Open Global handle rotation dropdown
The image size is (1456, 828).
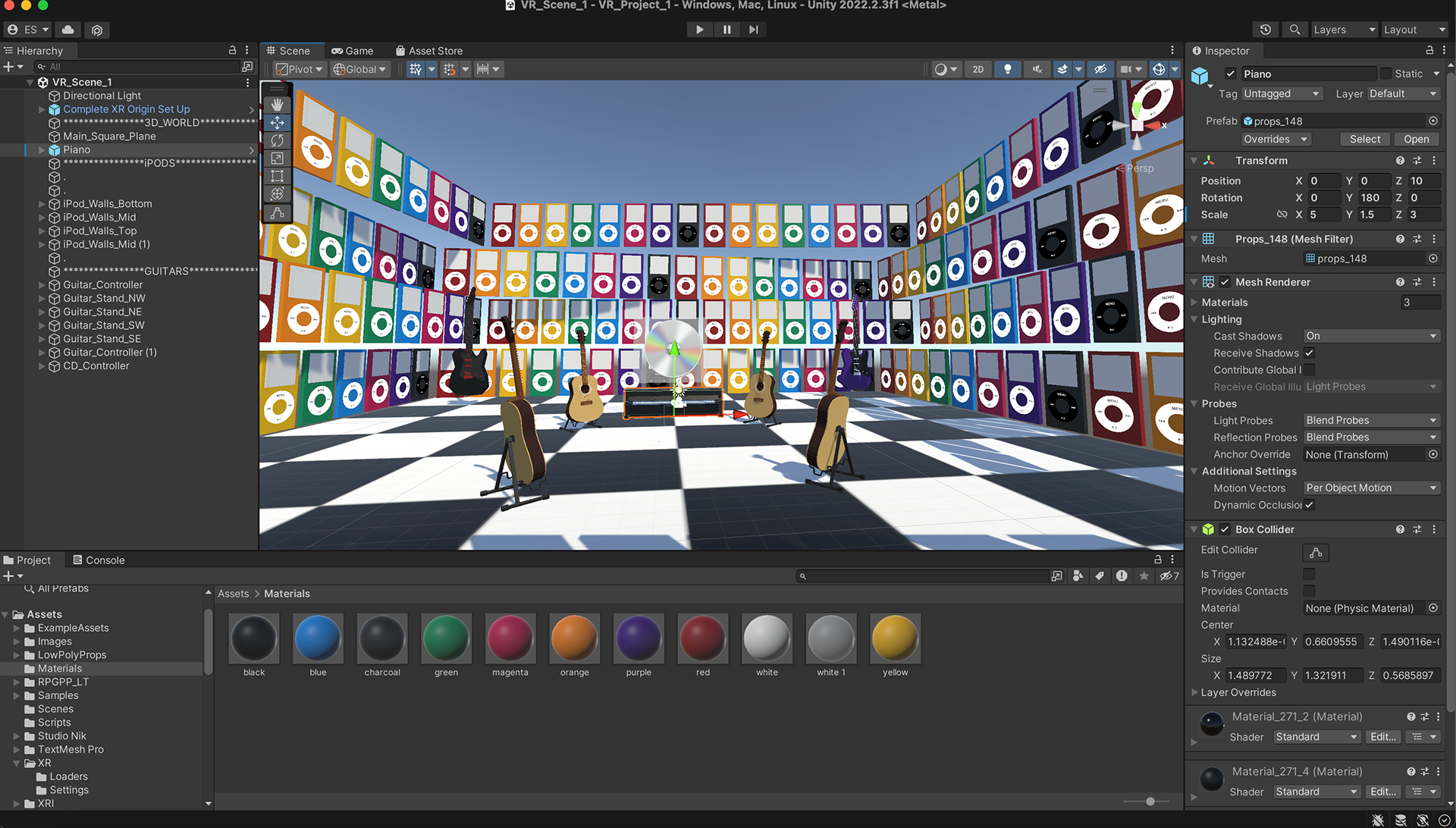359,69
